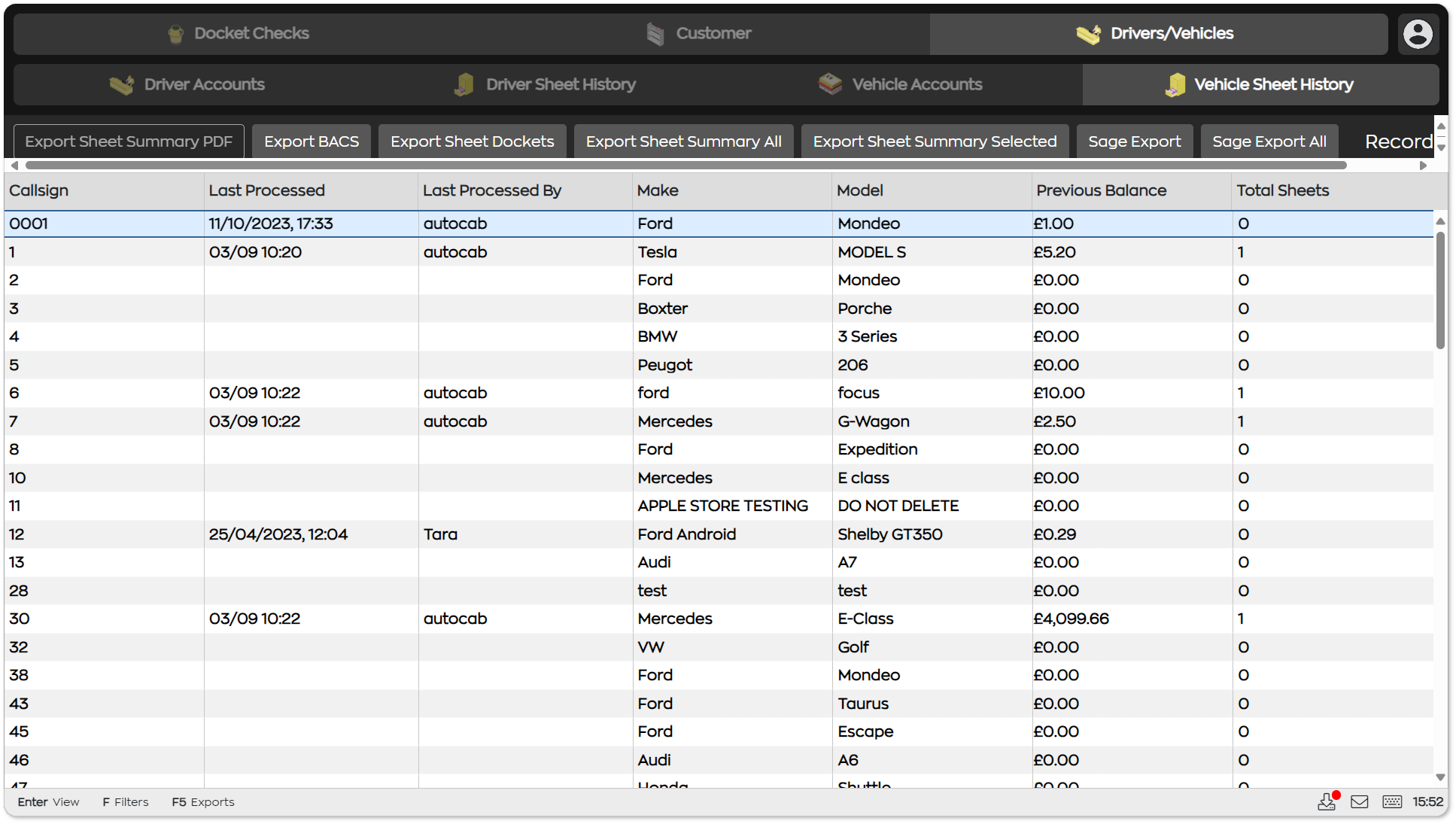Select the ford focus row
This screenshot has height=824, width=1456.
(719, 394)
